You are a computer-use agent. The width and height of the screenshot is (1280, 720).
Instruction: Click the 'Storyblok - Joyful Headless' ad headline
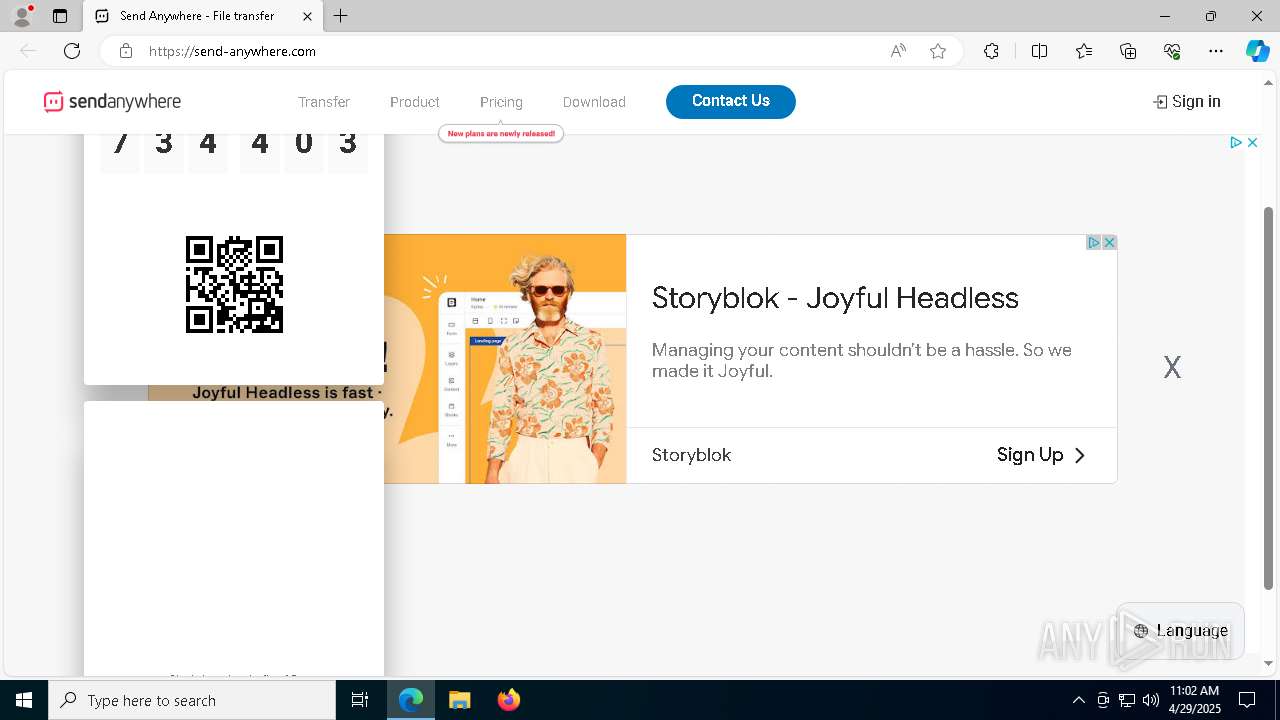(835, 298)
